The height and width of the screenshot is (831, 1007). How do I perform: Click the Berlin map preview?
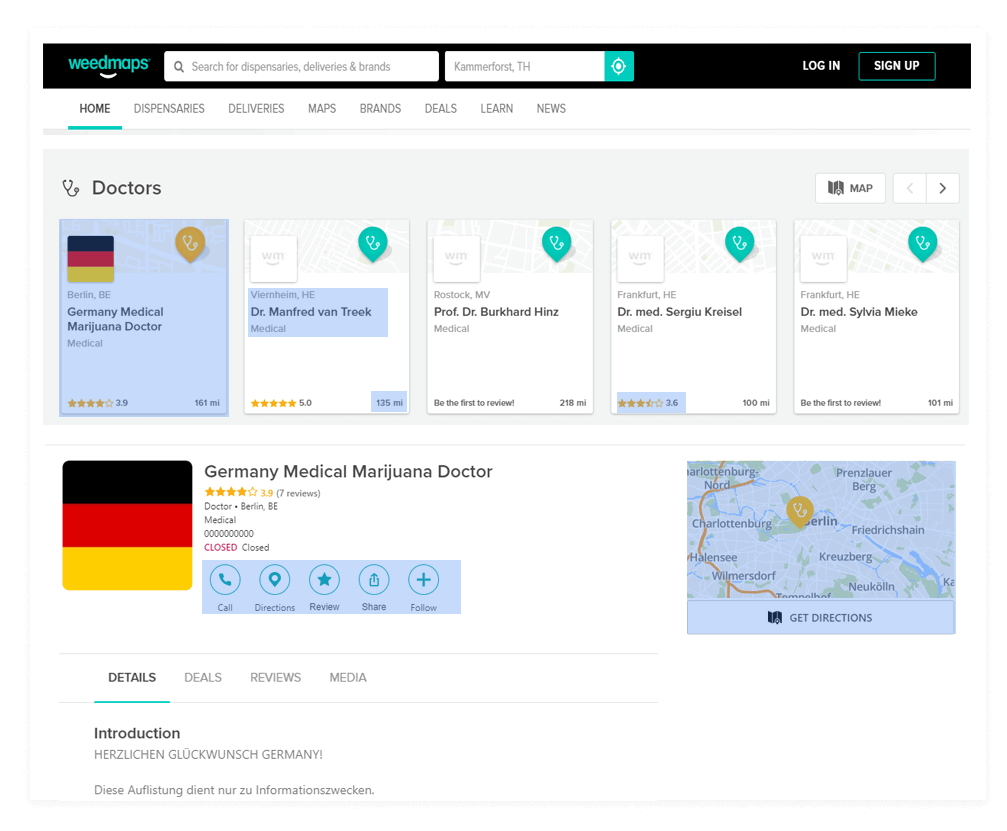pos(821,530)
